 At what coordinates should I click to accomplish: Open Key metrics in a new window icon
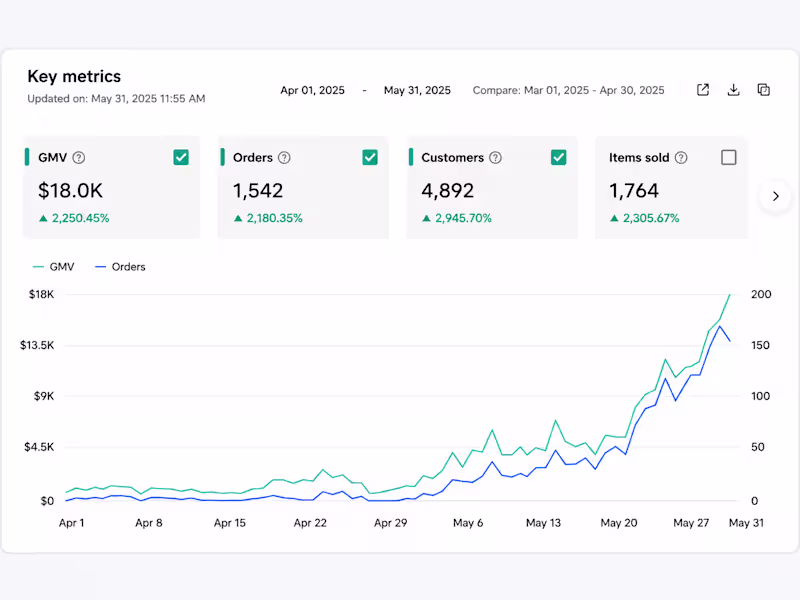(x=703, y=90)
